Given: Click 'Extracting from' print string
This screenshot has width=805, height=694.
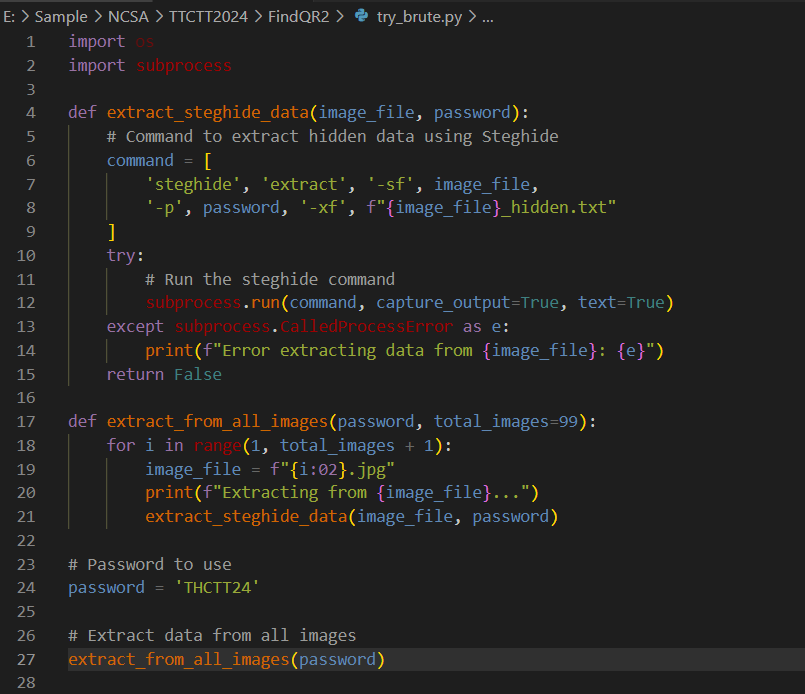Looking at the screenshot, I should coord(294,493).
